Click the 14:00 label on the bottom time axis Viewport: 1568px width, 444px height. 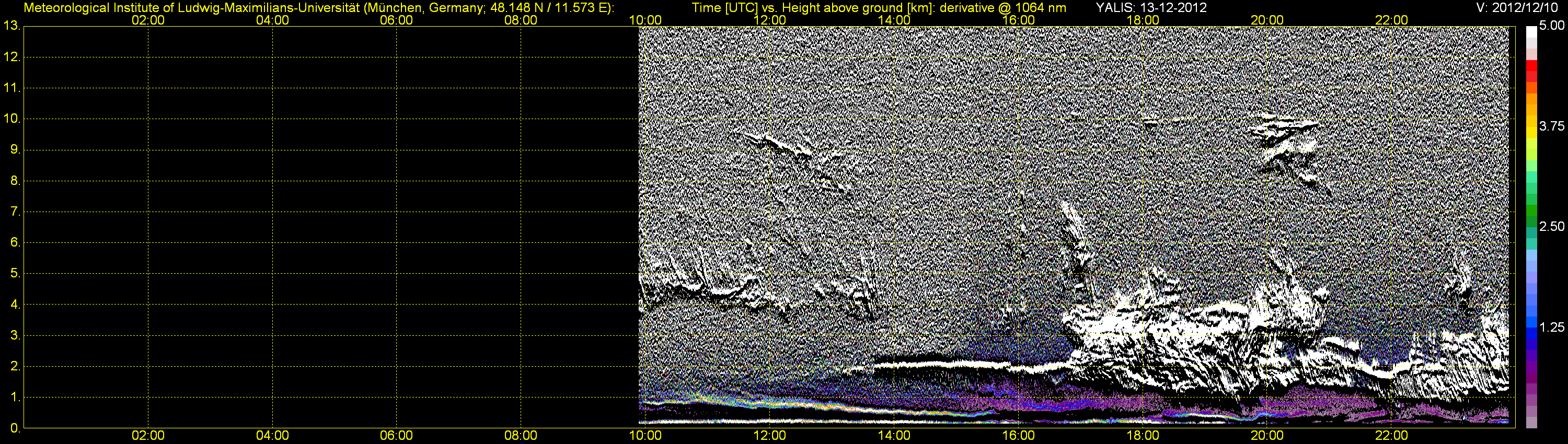point(894,436)
